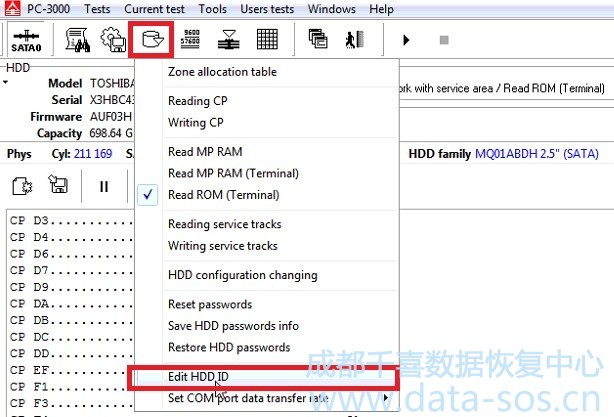
Task: Click the save-log floppy disk icon
Action: click(x=58, y=184)
